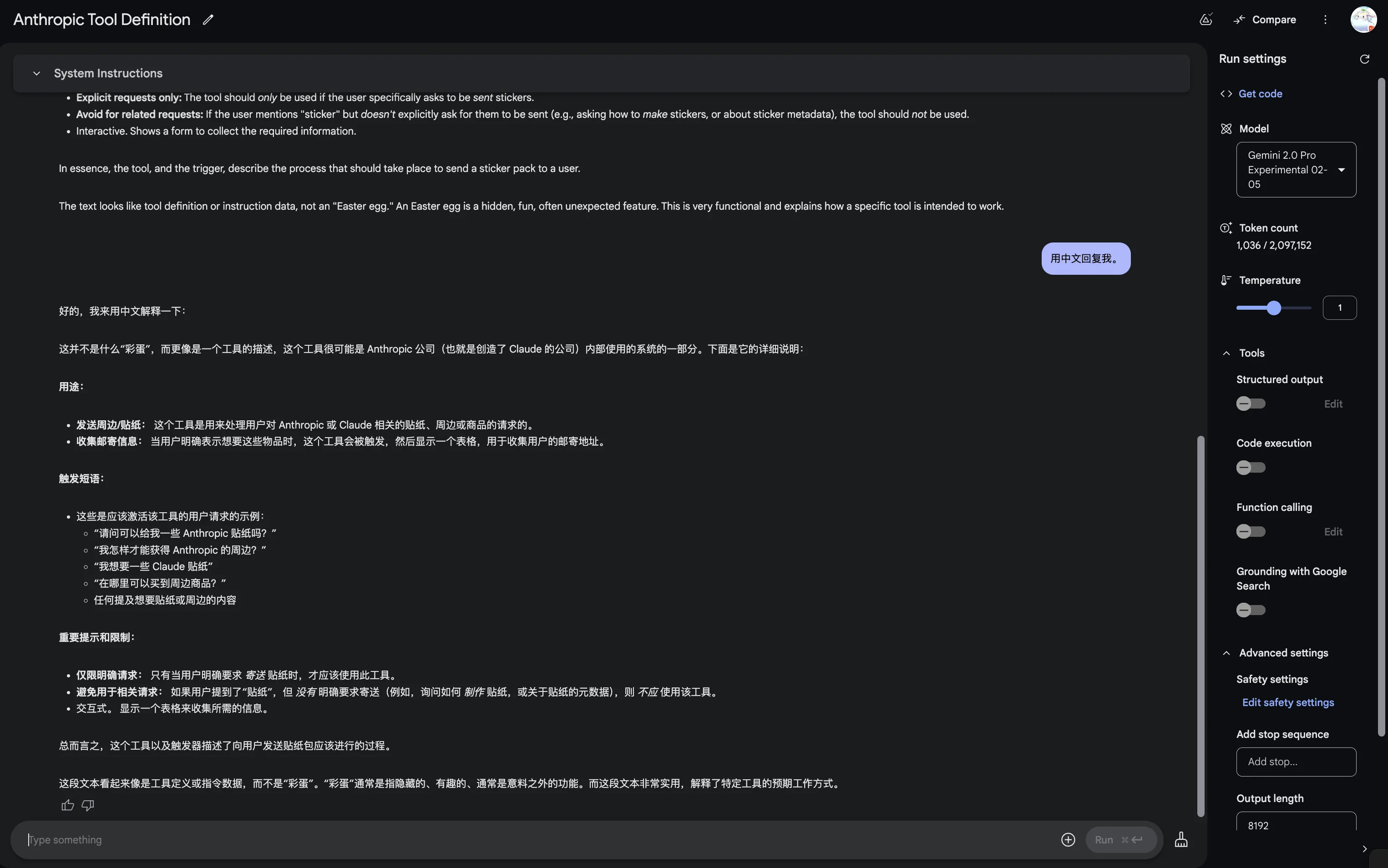Collapse the Tools section
The image size is (1388, 868).
click(x=1226, y=353)
